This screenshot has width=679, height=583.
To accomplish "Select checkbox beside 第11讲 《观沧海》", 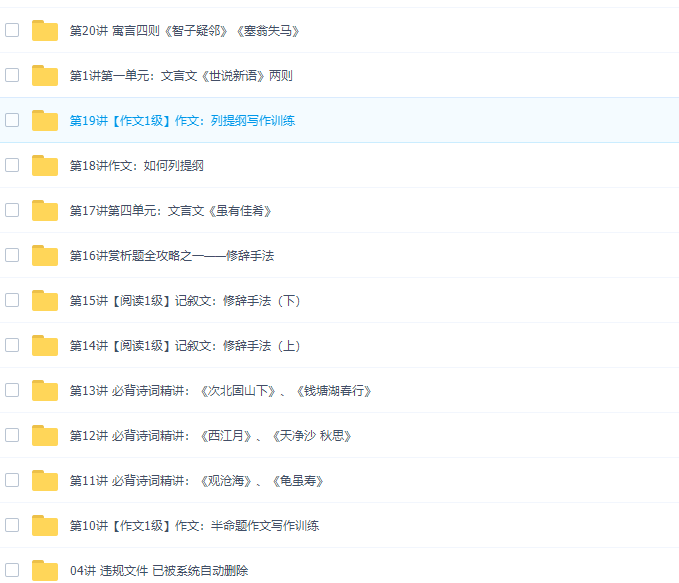I will [x=12, y=480].
